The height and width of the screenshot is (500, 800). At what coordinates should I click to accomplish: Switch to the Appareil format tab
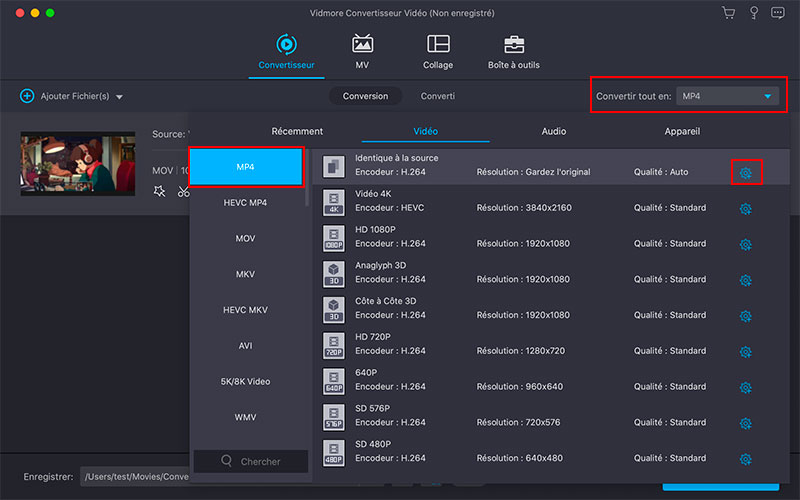682,131
